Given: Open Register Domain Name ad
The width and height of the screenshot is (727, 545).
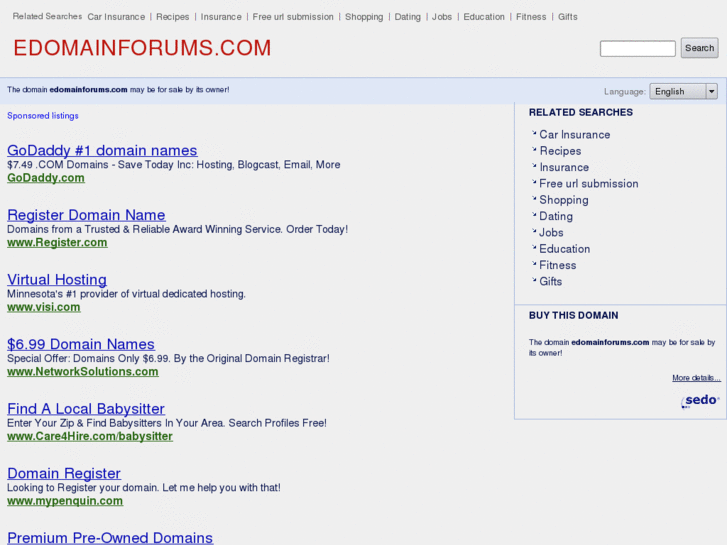Looking at the screenshot, I should tap(86, 215).
